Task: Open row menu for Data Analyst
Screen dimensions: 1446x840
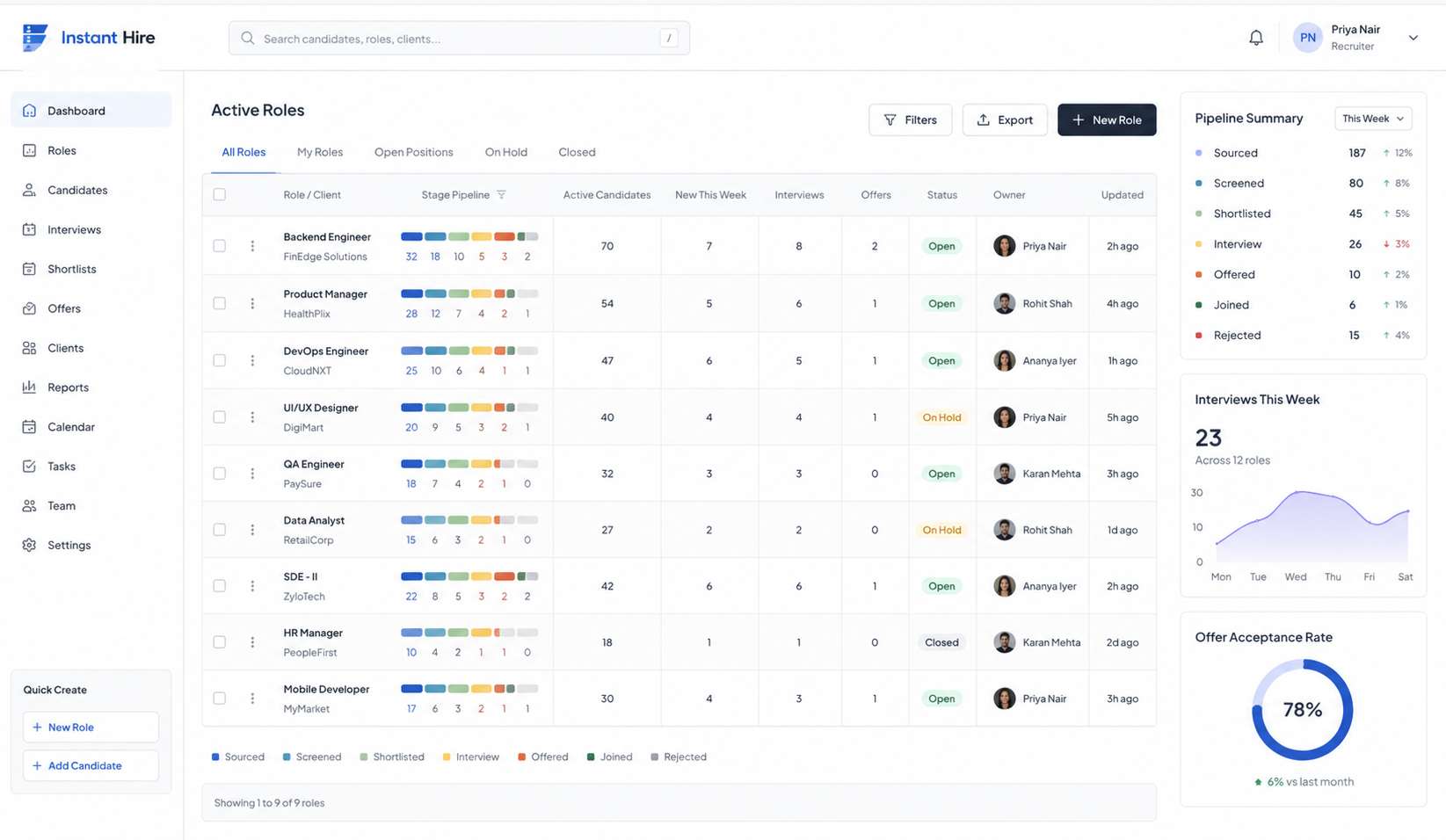Action: coord(252,530)
